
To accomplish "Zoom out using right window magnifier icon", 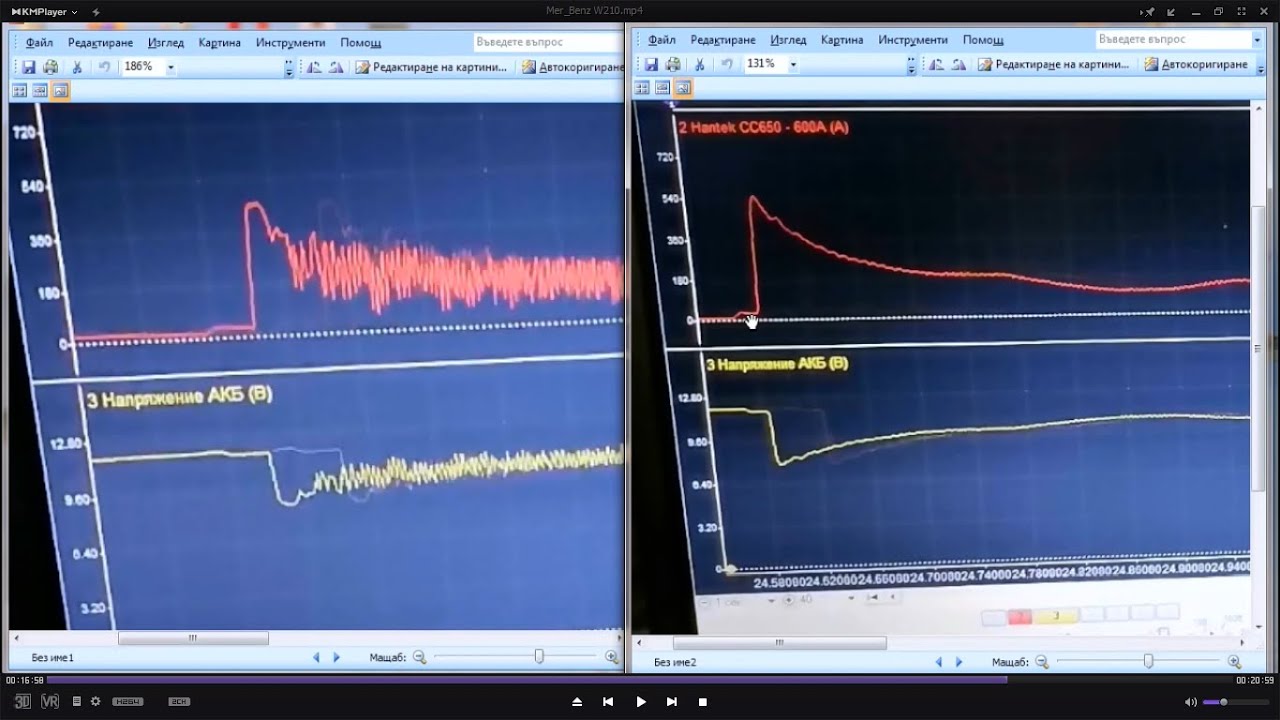I will (x=1042, y=662).
